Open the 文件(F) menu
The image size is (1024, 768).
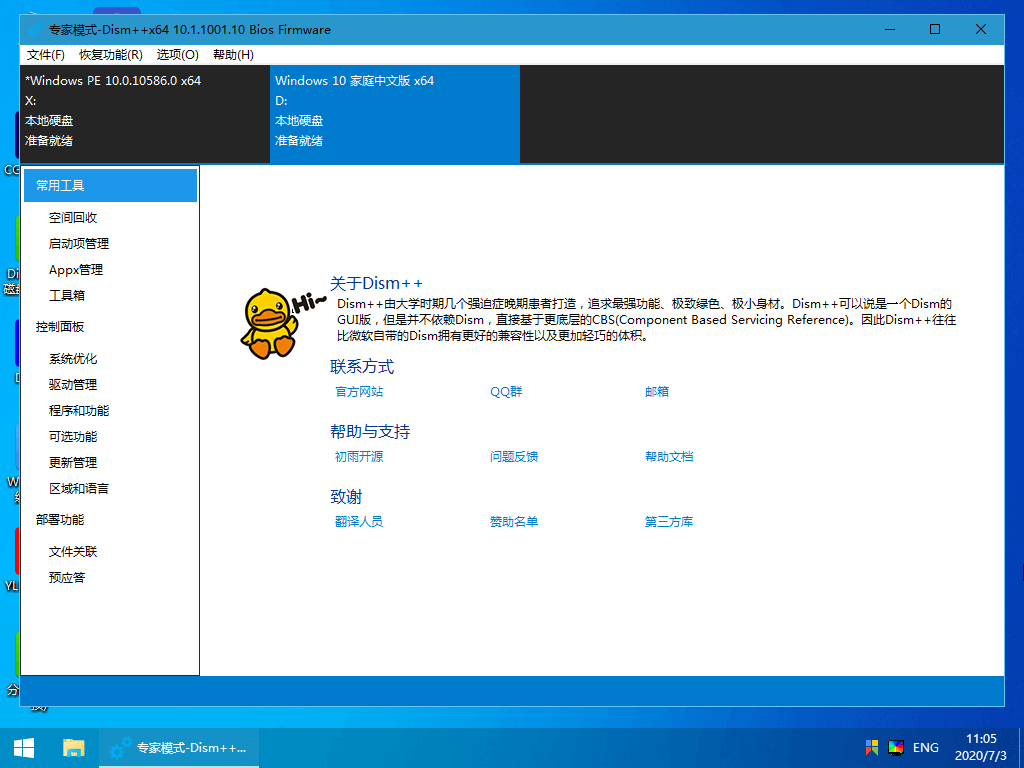click(x=46, y=55)
